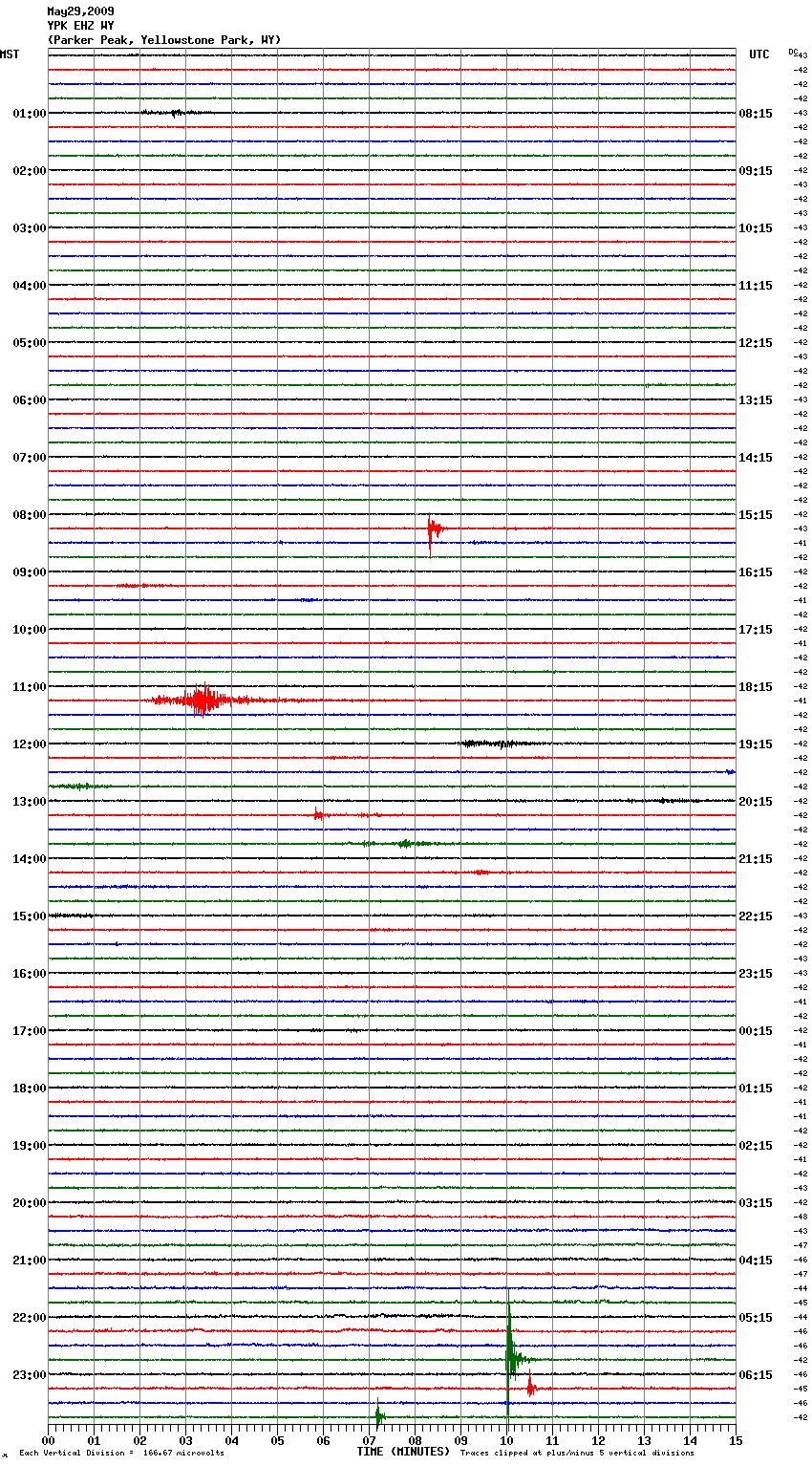Click the Traces clipped at plus/minus note
Viewport: 812px width, 1466px height.
click(x=577, y=1454)
